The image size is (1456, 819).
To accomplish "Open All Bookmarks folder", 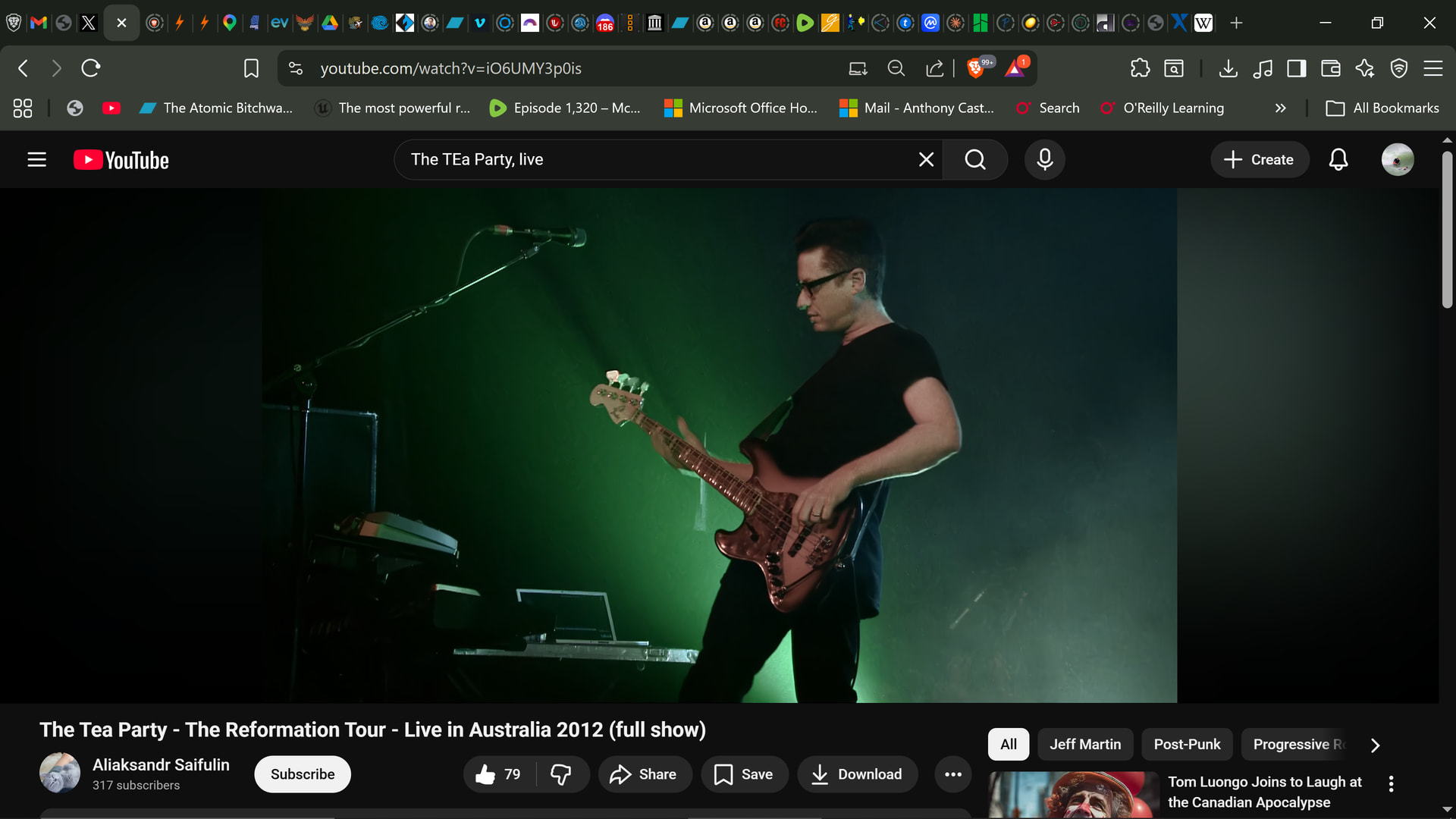I will 1382,108.
